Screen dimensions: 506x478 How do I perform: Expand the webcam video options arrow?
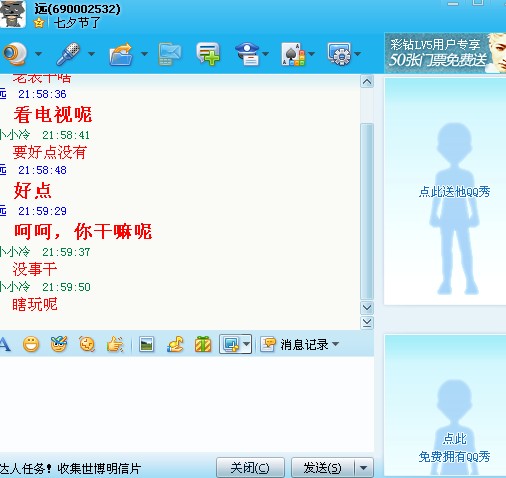(38, 54)
